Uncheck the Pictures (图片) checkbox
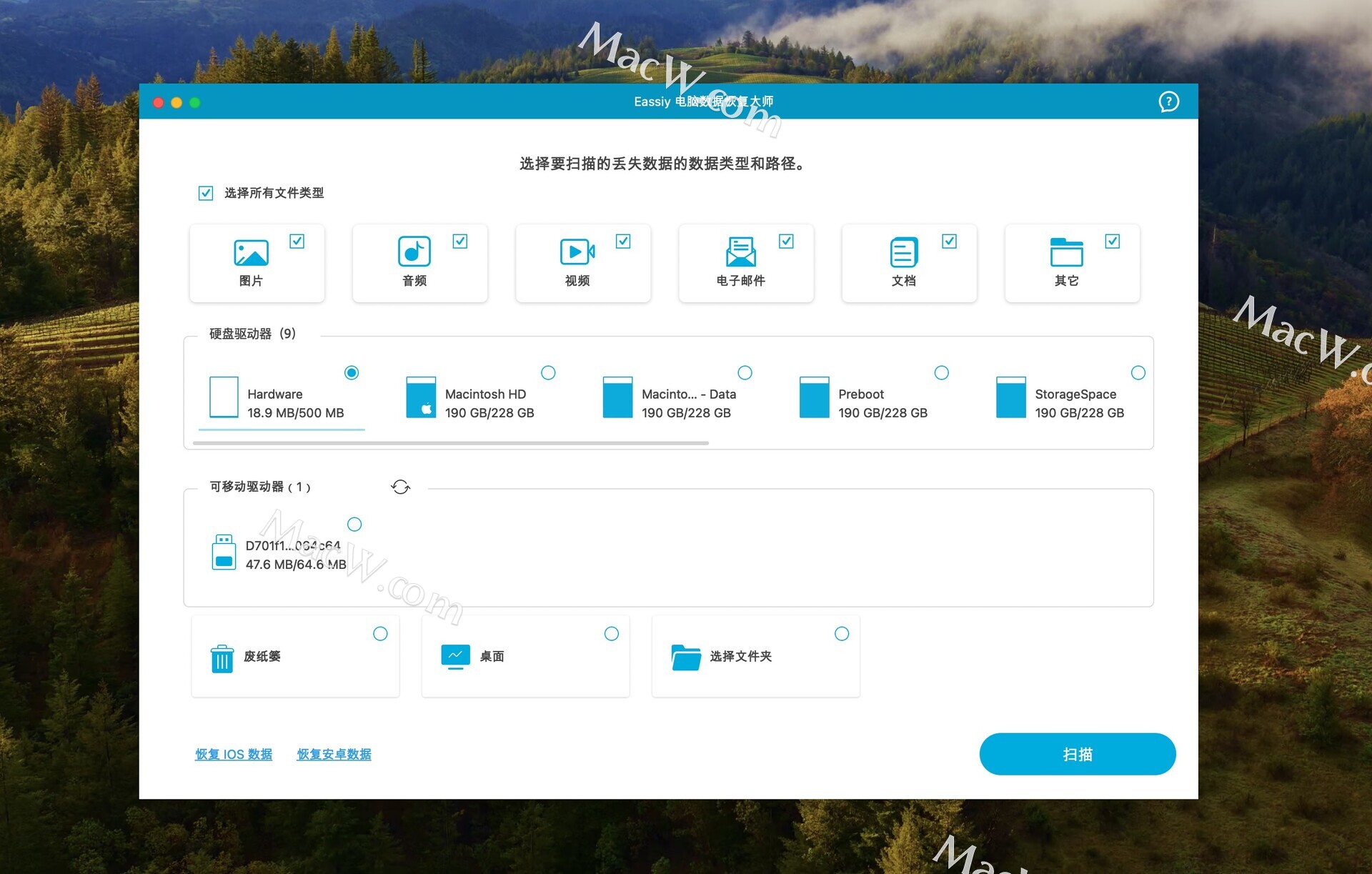This screenshot has height=874, width=1372. pos(297,242)
